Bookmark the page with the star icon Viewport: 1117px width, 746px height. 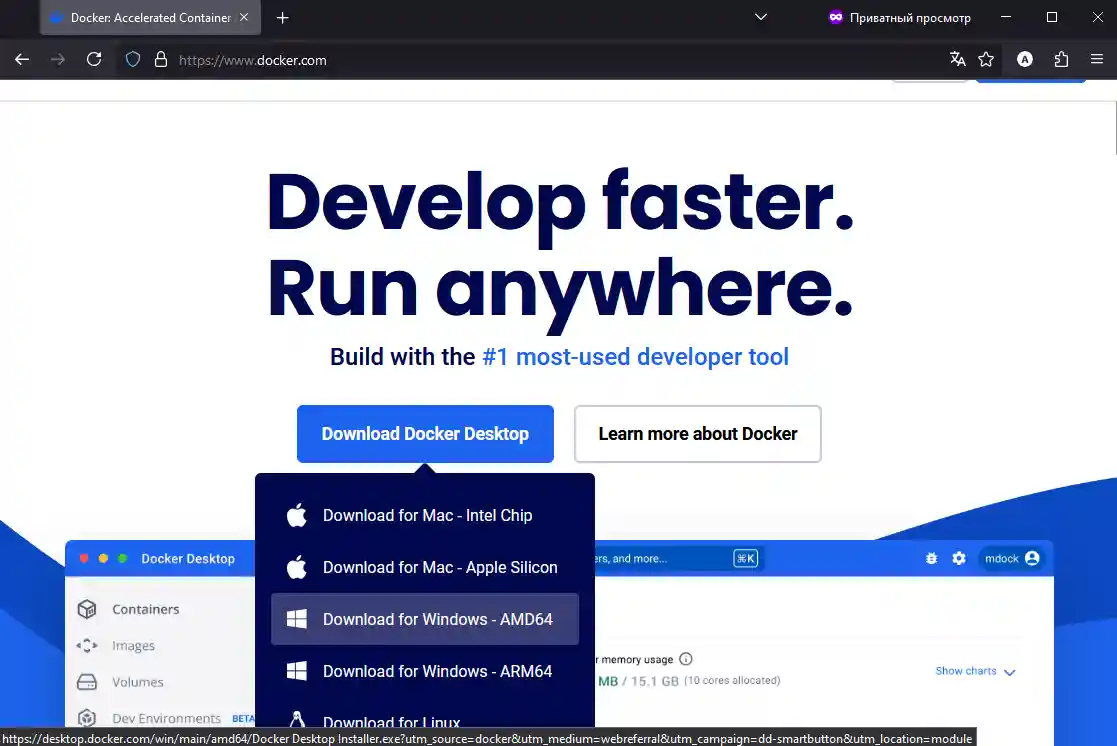(987, 60)
